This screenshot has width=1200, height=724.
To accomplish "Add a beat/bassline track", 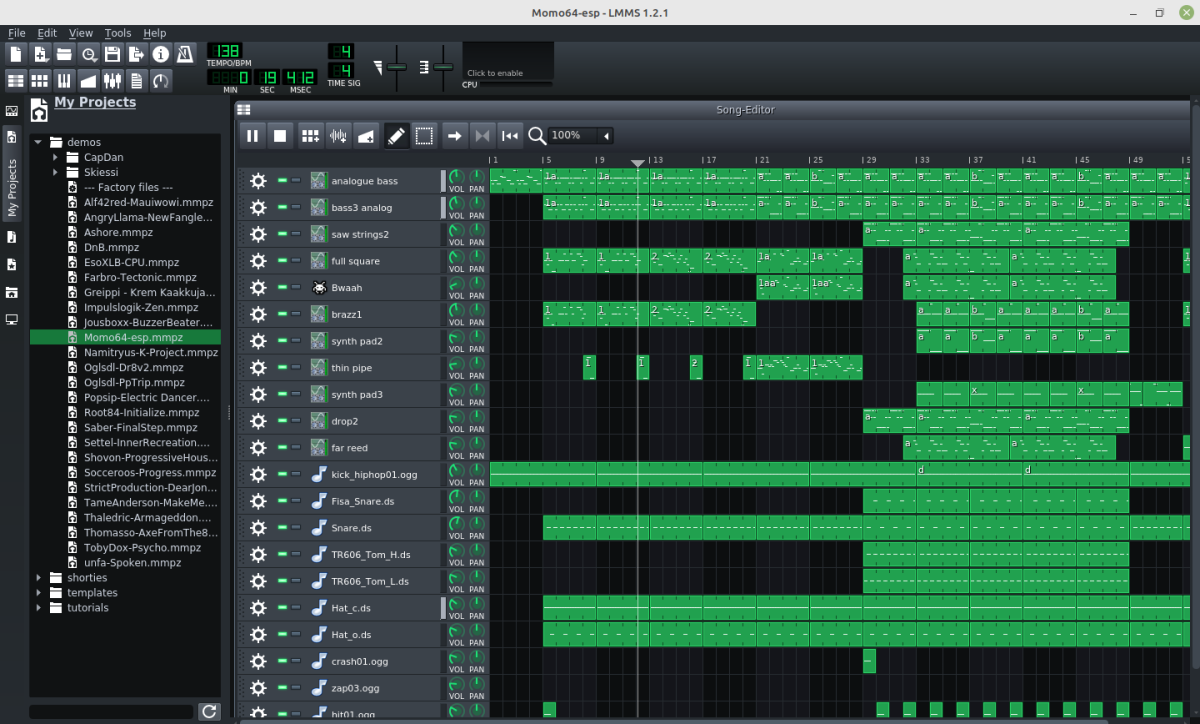I will click(310, 135).
